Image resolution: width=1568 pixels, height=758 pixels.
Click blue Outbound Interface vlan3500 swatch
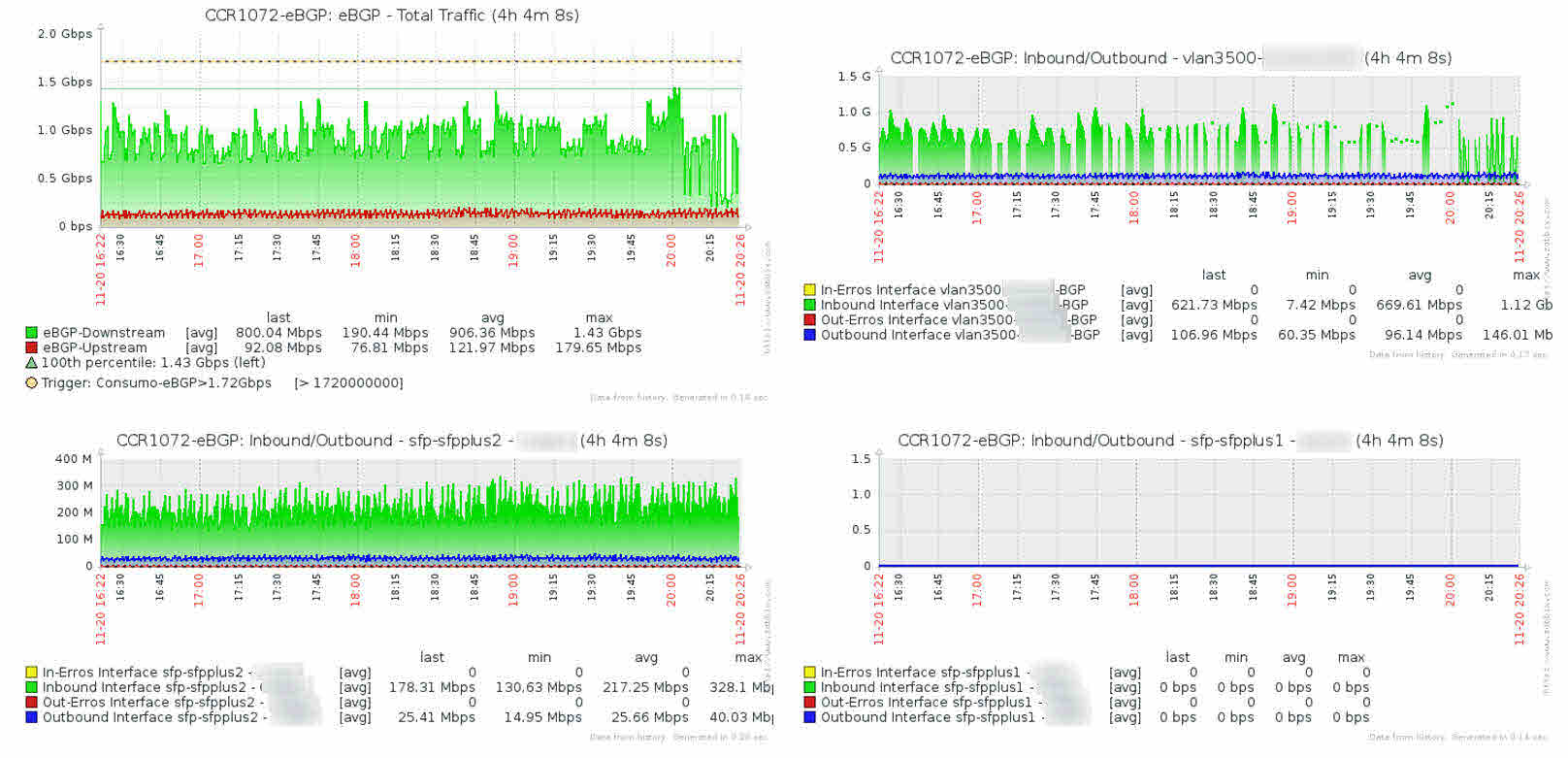[x=809, y=335]
